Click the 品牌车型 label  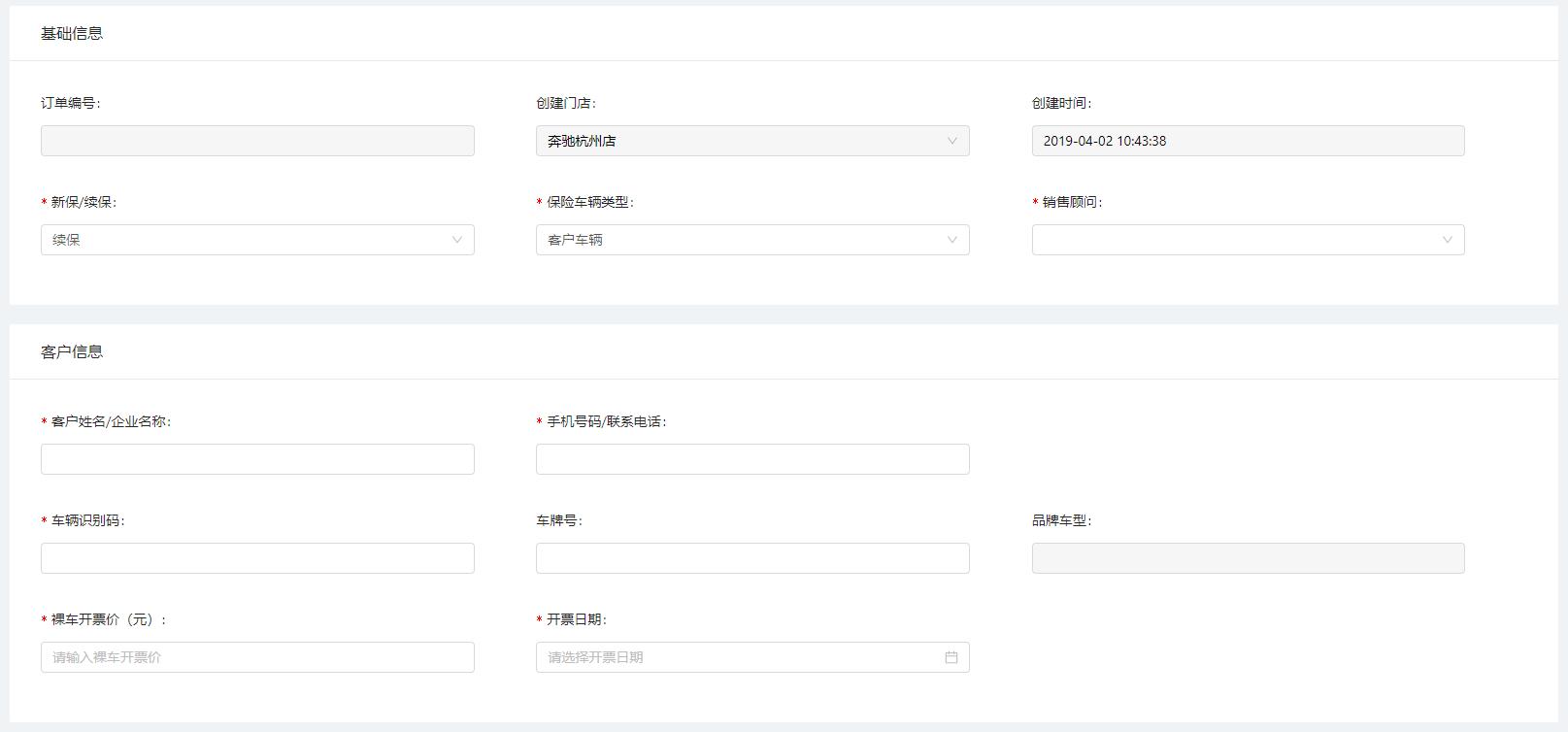1061,520
